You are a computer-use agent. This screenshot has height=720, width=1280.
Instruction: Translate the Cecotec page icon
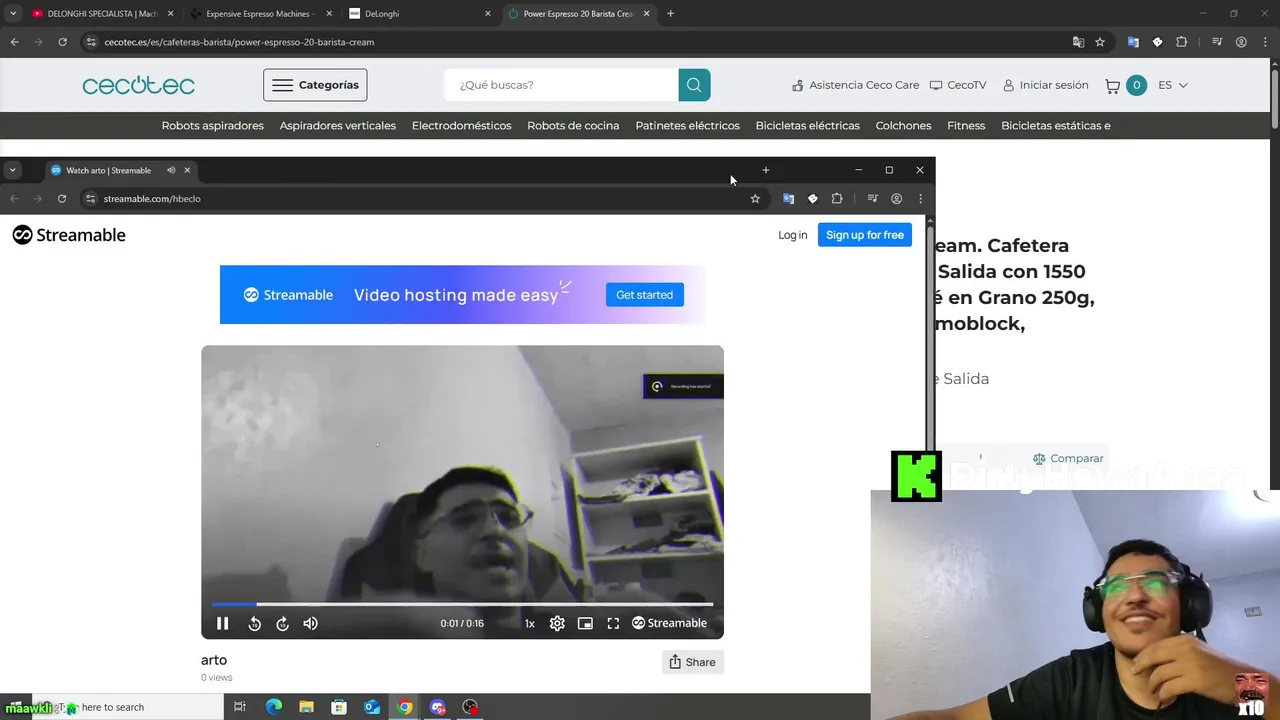pyautogui.click(x=1078, y=42)
